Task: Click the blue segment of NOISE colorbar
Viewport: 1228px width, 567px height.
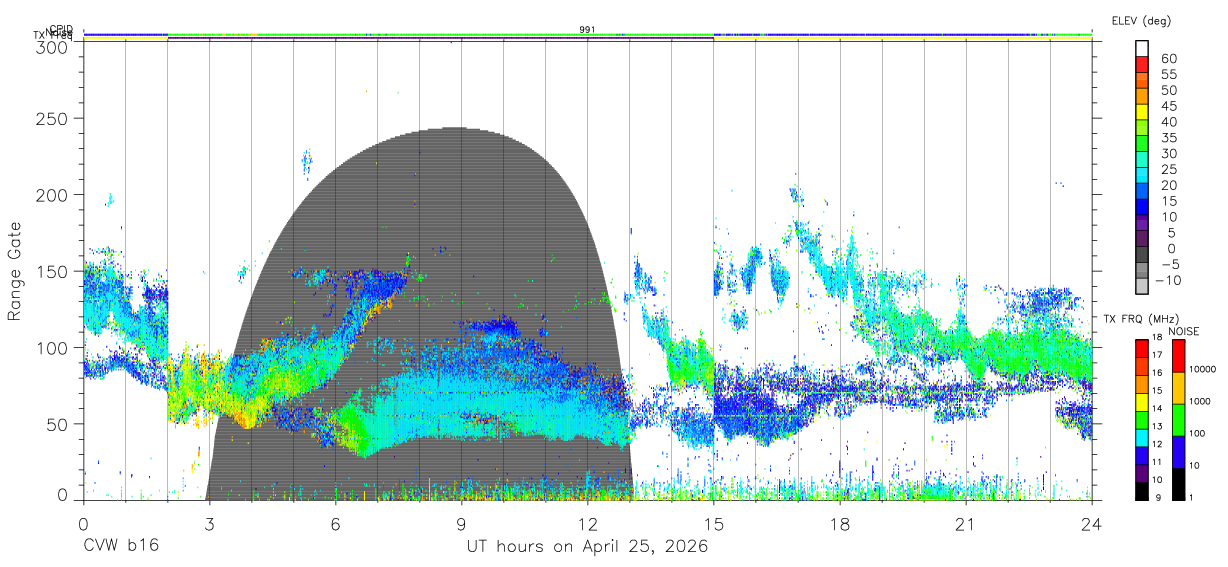Action: coord(1177,452)
